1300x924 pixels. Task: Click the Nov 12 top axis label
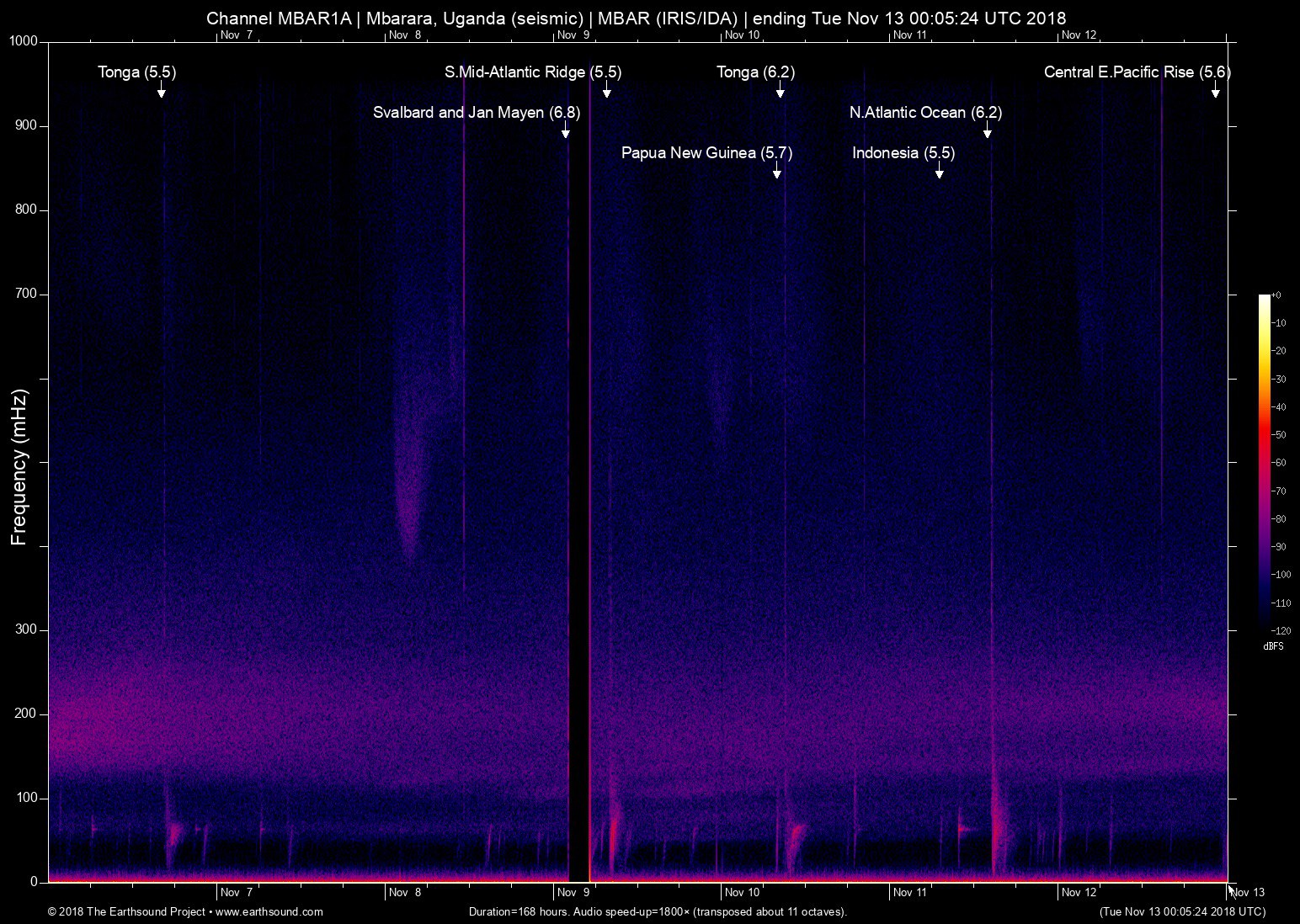pyautogui.click(x=1079, y=35)
